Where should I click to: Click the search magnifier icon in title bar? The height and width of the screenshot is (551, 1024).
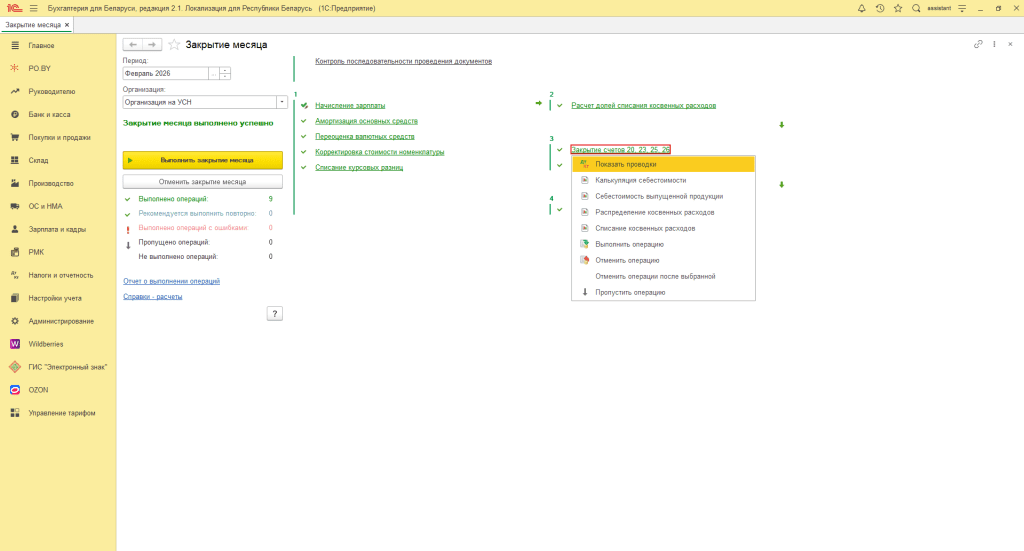pyautogui.click(x=915, y=8)
